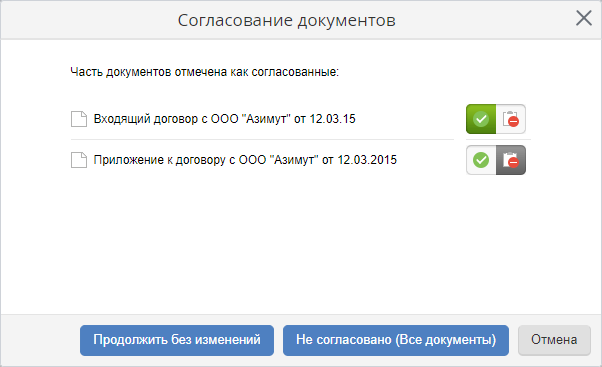This screenshot has height=367, width=602.
Task: Click the date 12.03.2015 in the appendix name
Action: (x=367, y=160)
